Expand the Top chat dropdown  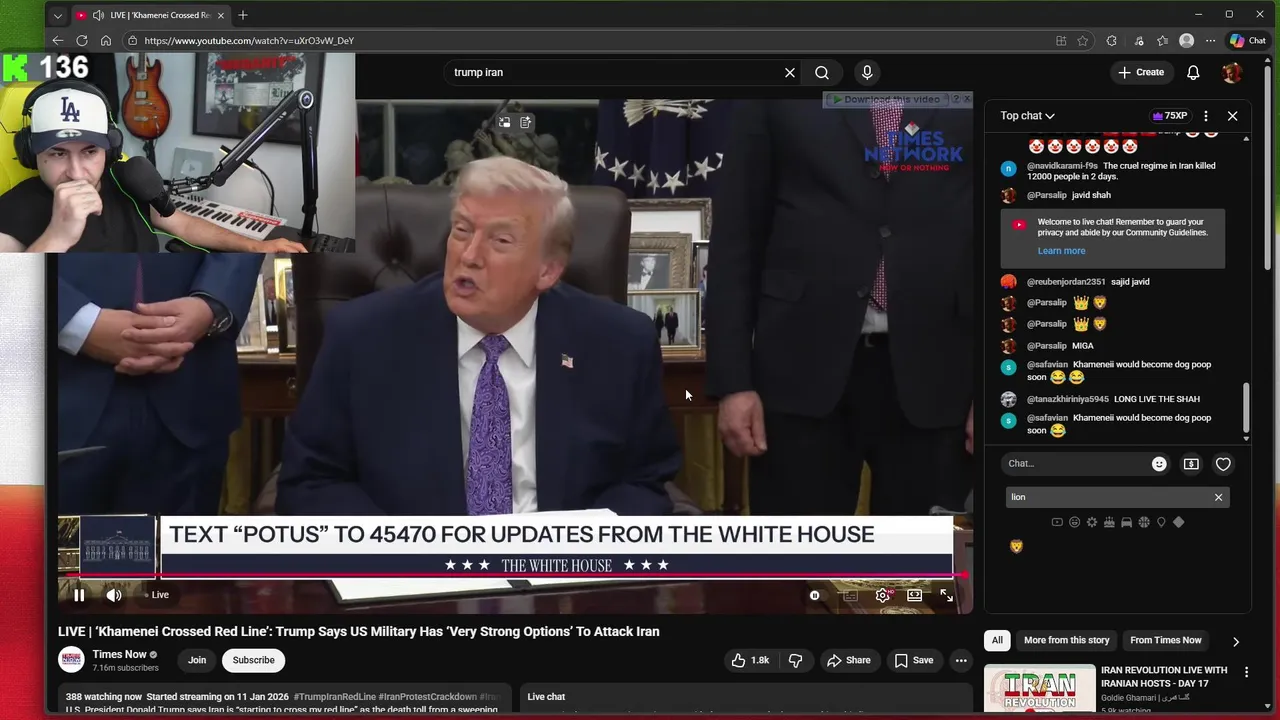pyautogui.click(x=1027, y=116)
